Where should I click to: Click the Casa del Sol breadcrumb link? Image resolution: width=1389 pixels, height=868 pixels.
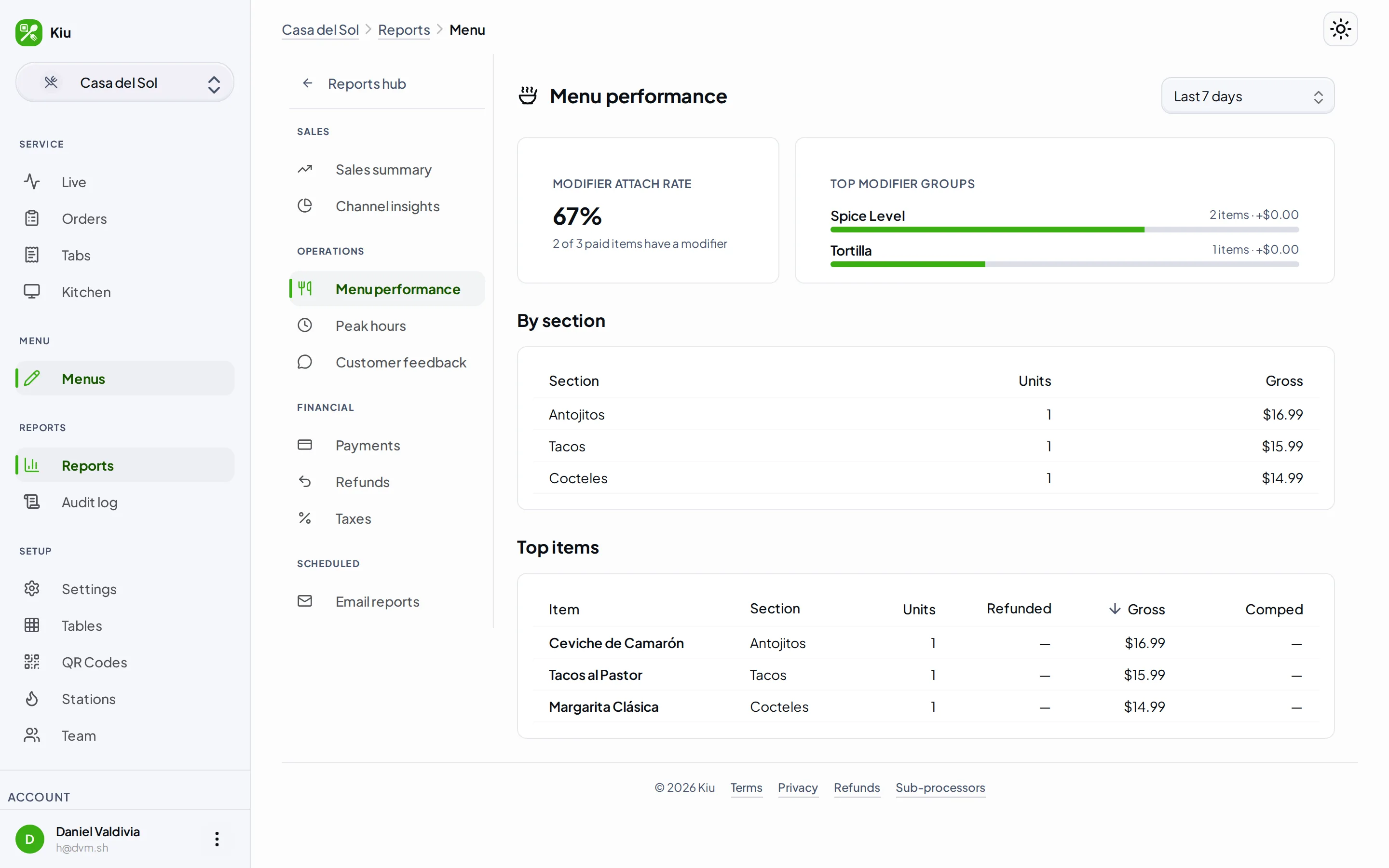[320, 30]
